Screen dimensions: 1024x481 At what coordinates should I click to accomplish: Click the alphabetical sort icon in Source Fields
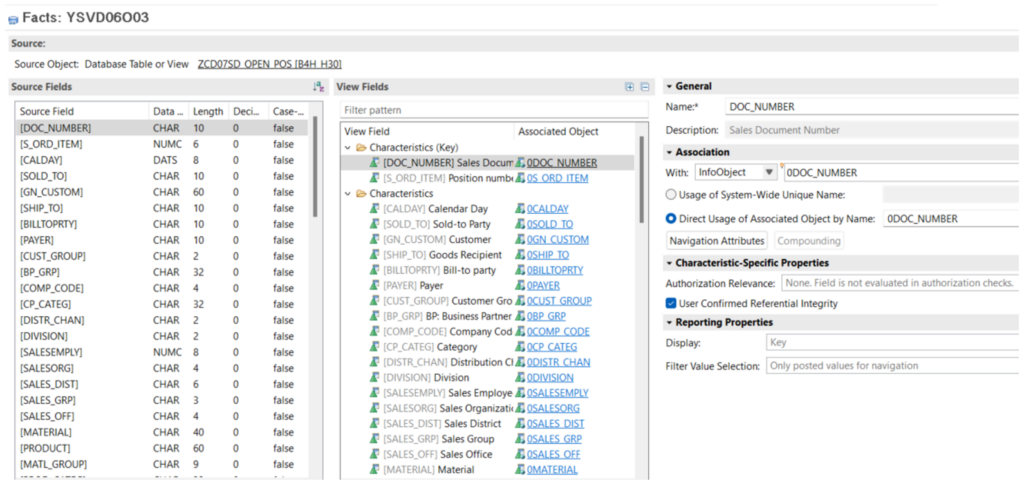(318, 87)
